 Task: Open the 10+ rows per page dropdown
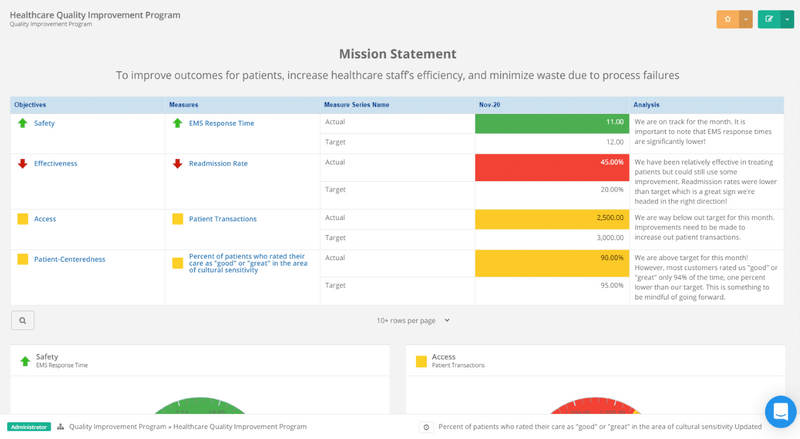(413, 321)
